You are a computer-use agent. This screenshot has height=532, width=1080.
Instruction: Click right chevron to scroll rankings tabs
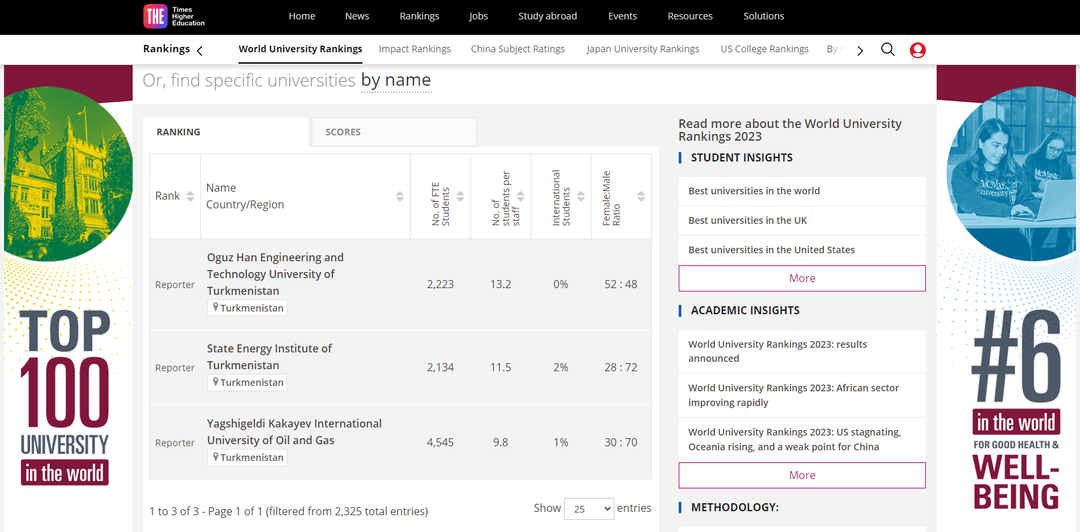click(x=860, y=50)
